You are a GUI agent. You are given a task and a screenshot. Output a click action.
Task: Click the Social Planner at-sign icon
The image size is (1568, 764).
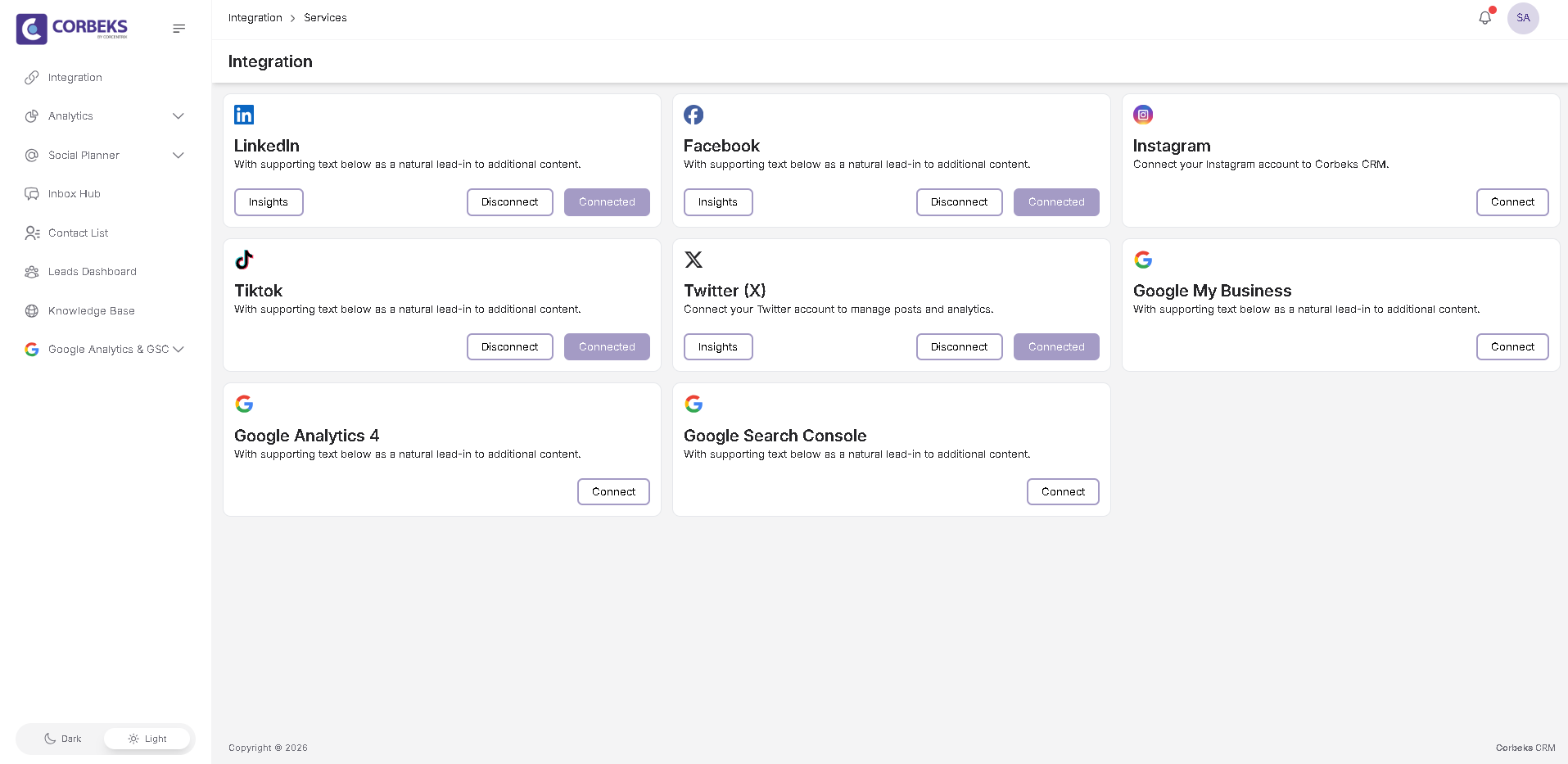click(x=32, y=155)
